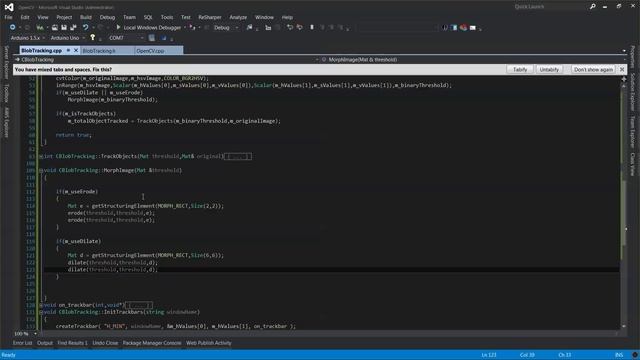This screenshot has height=360, width=640.
Task: Click the Don't show again button
Action: tap(593, 69)
